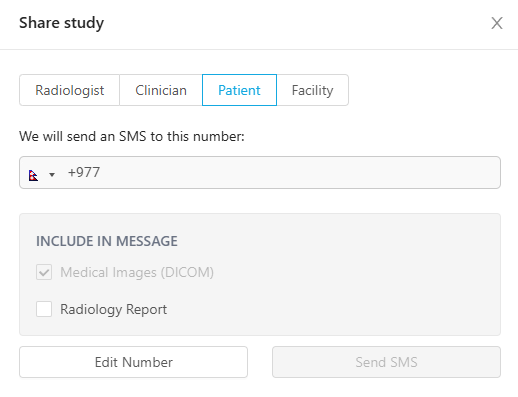Screen dimensions: 518x397
Task: Focus the phone number input field
Action: click(260, 172)
